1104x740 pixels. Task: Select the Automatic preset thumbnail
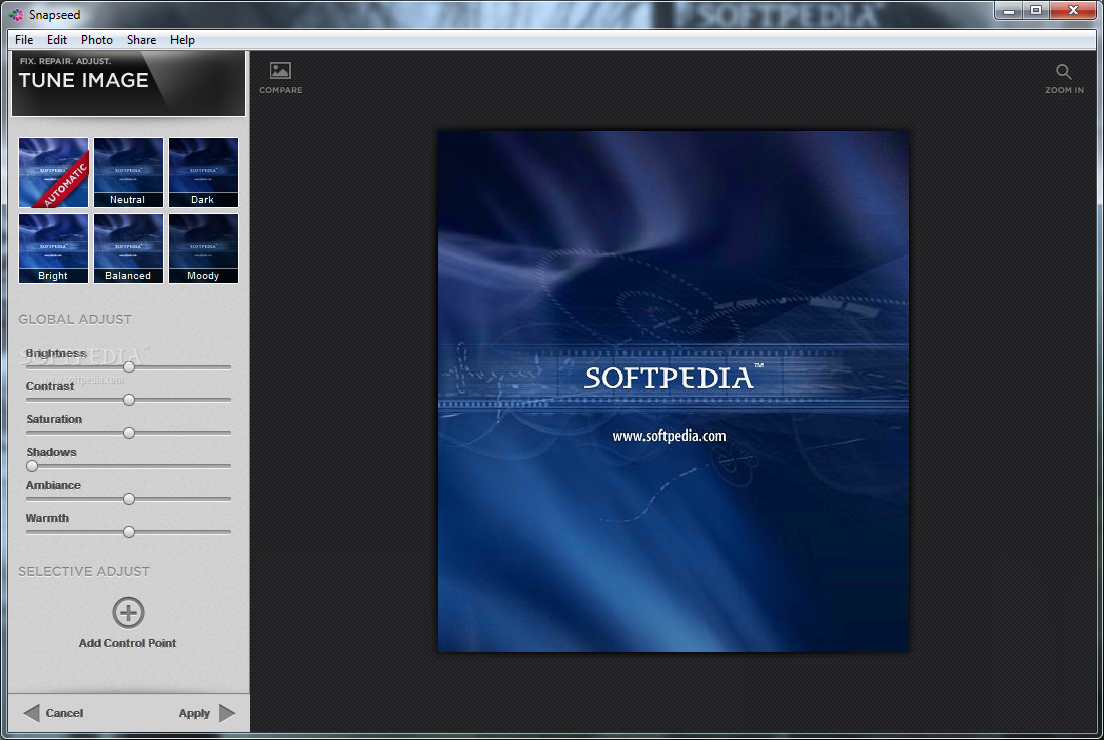point(54,173)
